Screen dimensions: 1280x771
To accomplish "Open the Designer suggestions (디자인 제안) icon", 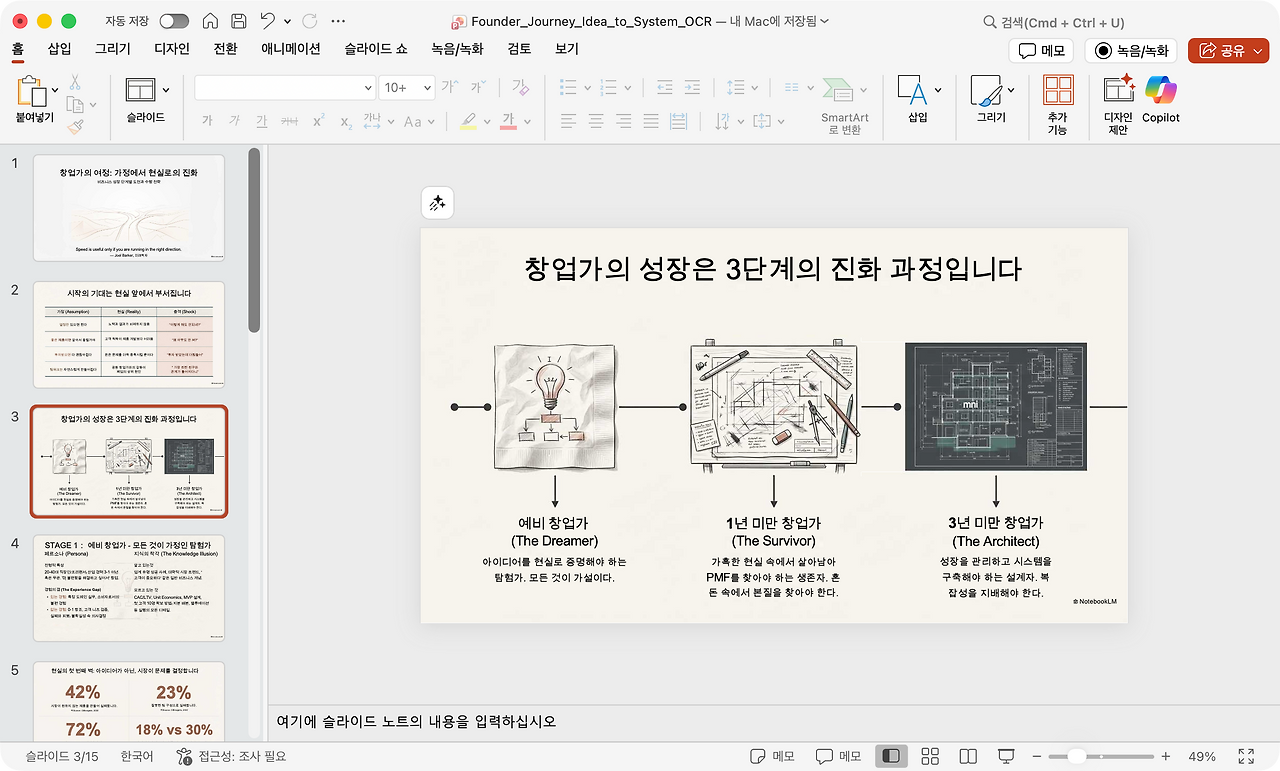I will [1118, 91].
